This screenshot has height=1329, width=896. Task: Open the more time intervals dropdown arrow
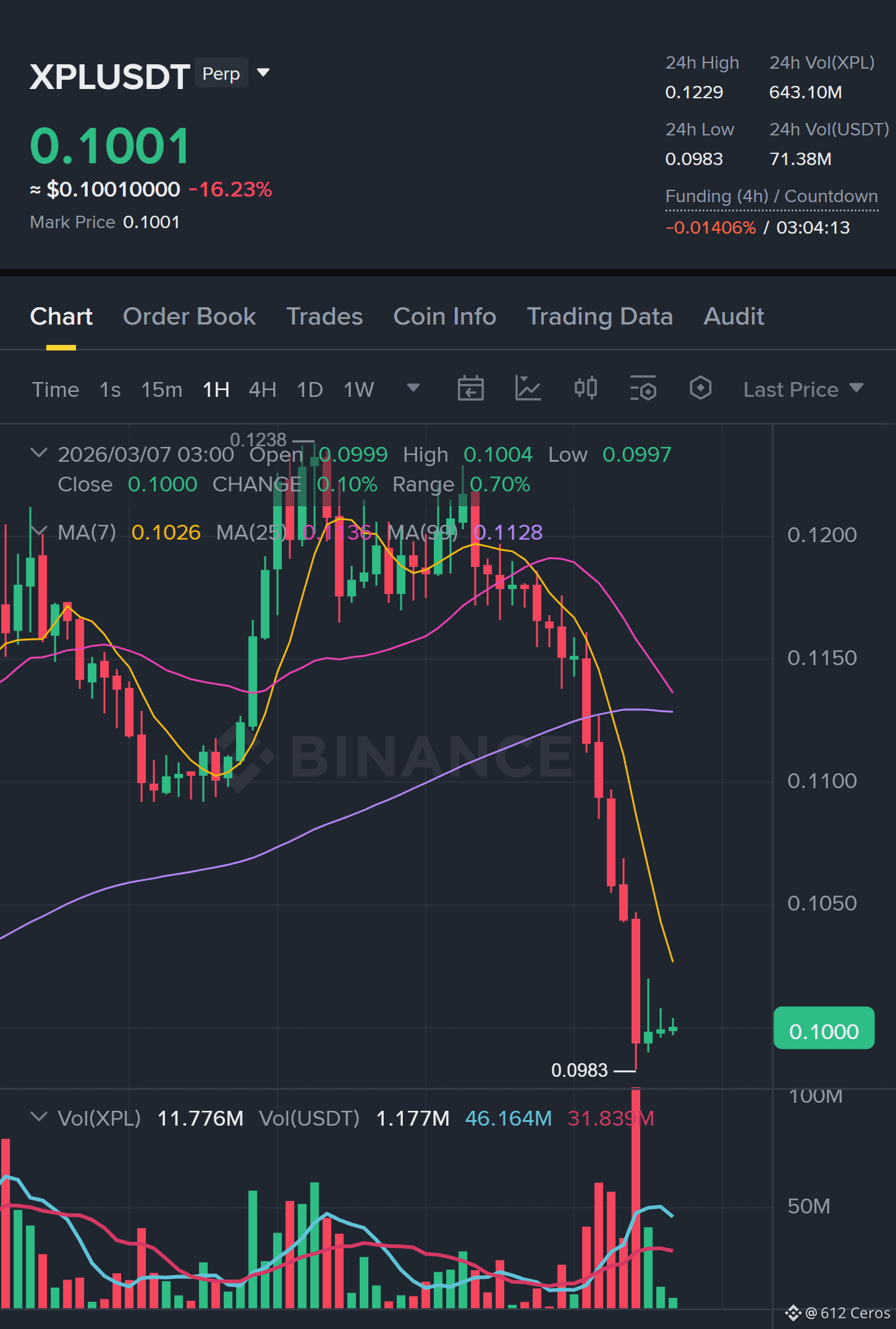(413, 388)
